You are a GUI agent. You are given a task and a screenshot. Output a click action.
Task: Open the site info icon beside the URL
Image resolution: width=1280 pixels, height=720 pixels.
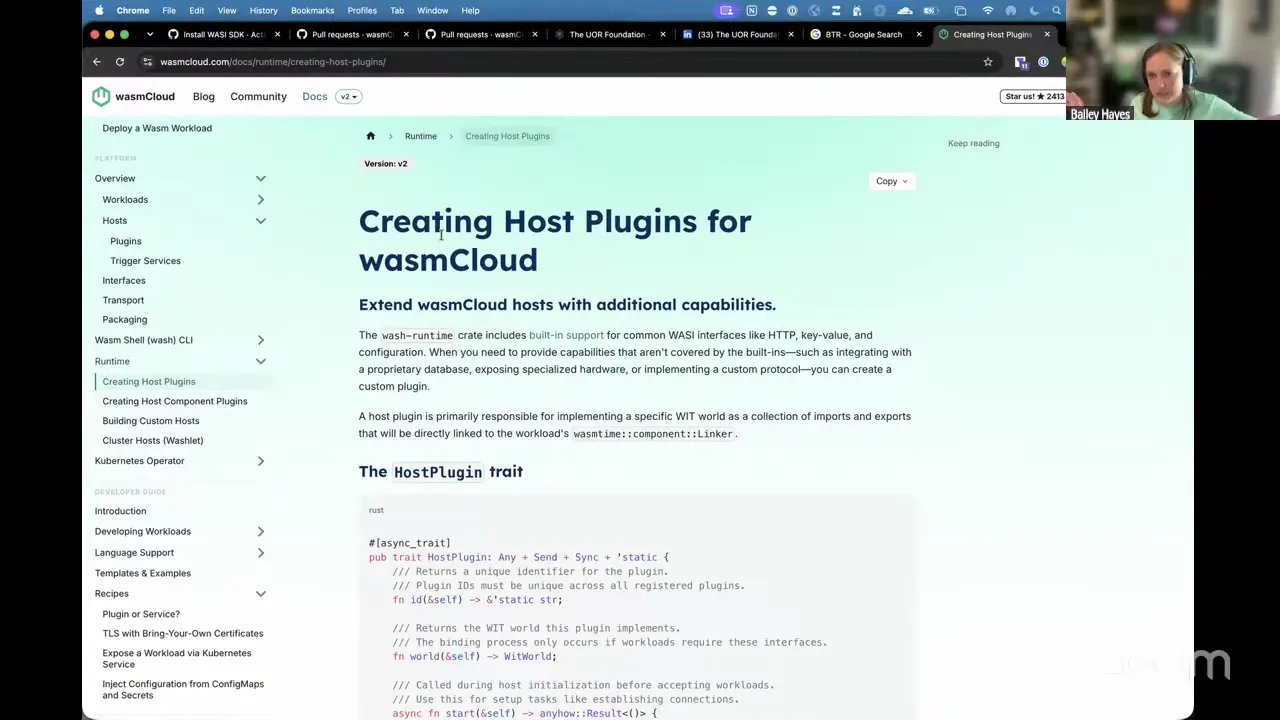pyautogui.click(x=147, y=62)
